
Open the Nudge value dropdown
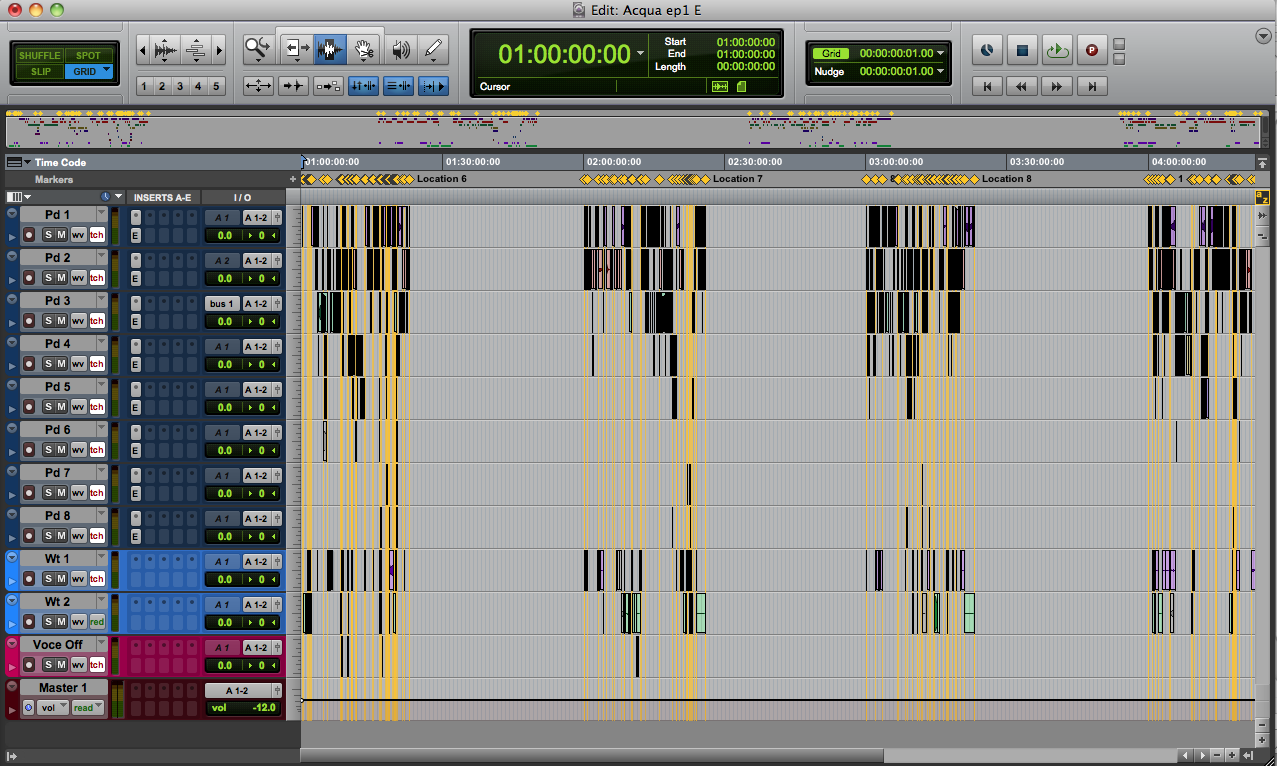(x=940, y=72)
